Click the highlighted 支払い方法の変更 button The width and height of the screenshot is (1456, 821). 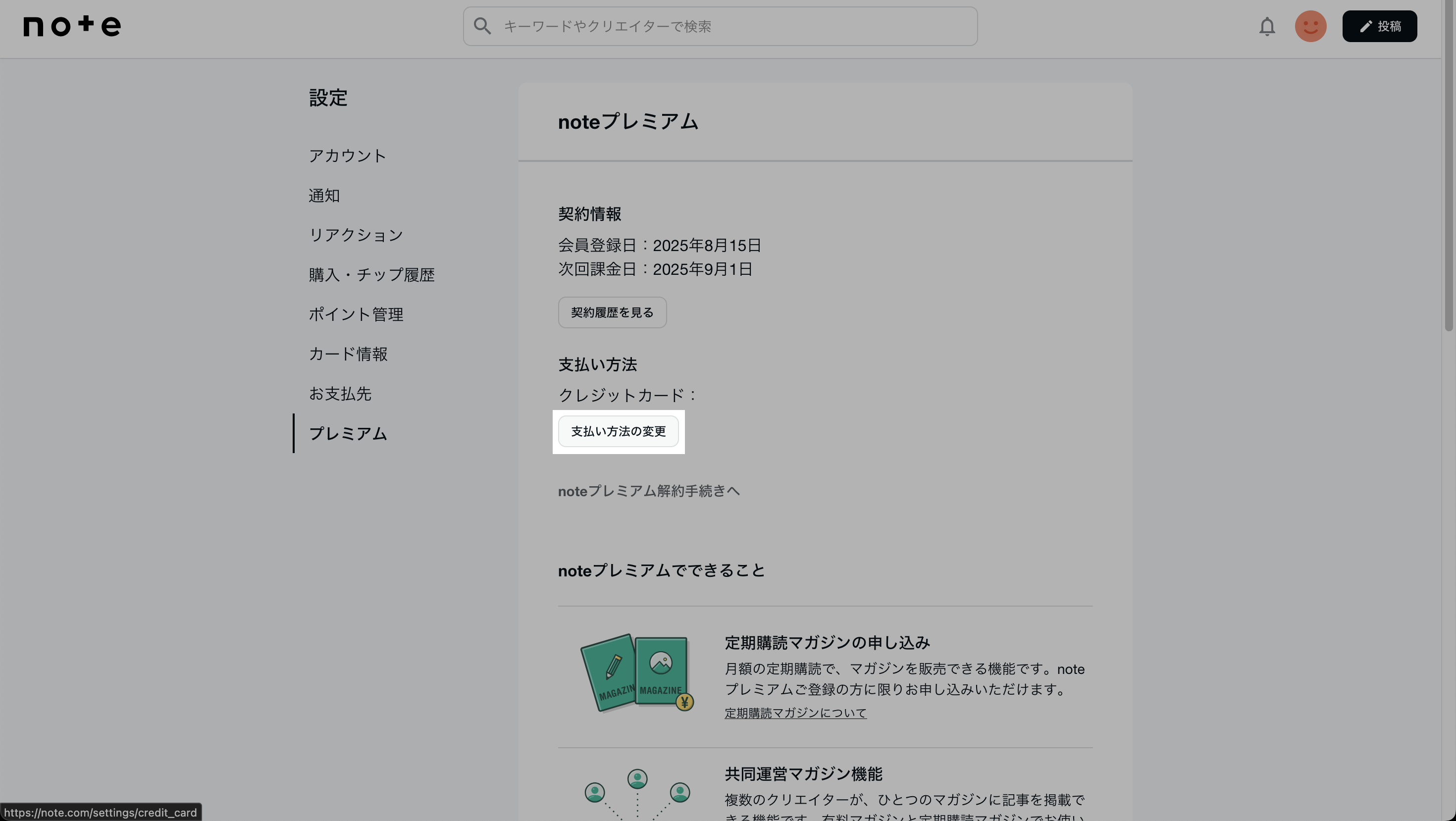click(619, 431)
